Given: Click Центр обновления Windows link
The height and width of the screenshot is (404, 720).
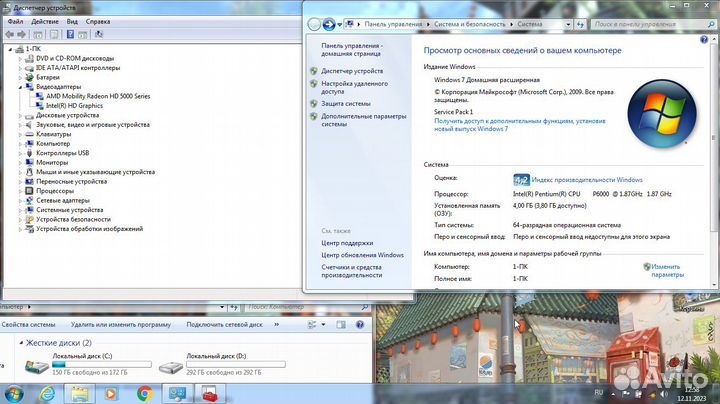Looking at the screenshot, I should (362, 255).
